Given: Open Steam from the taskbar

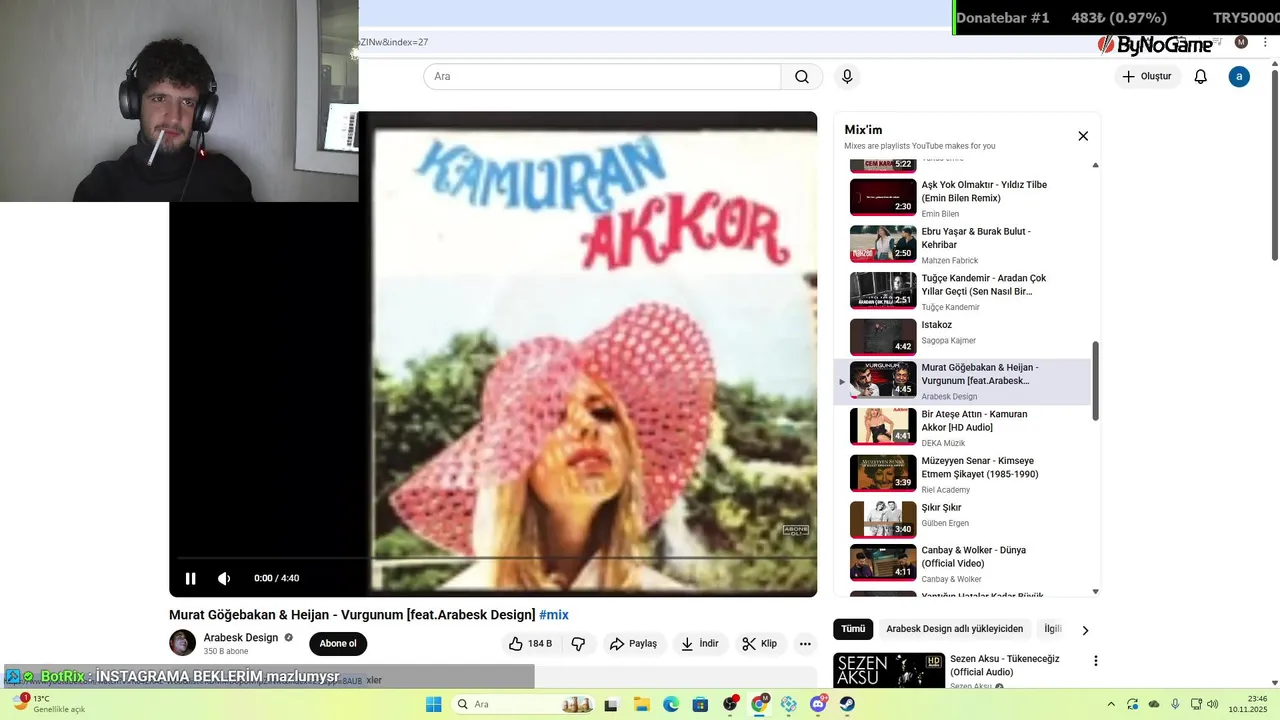Looking at the screenshot, I should coord(848,704).
